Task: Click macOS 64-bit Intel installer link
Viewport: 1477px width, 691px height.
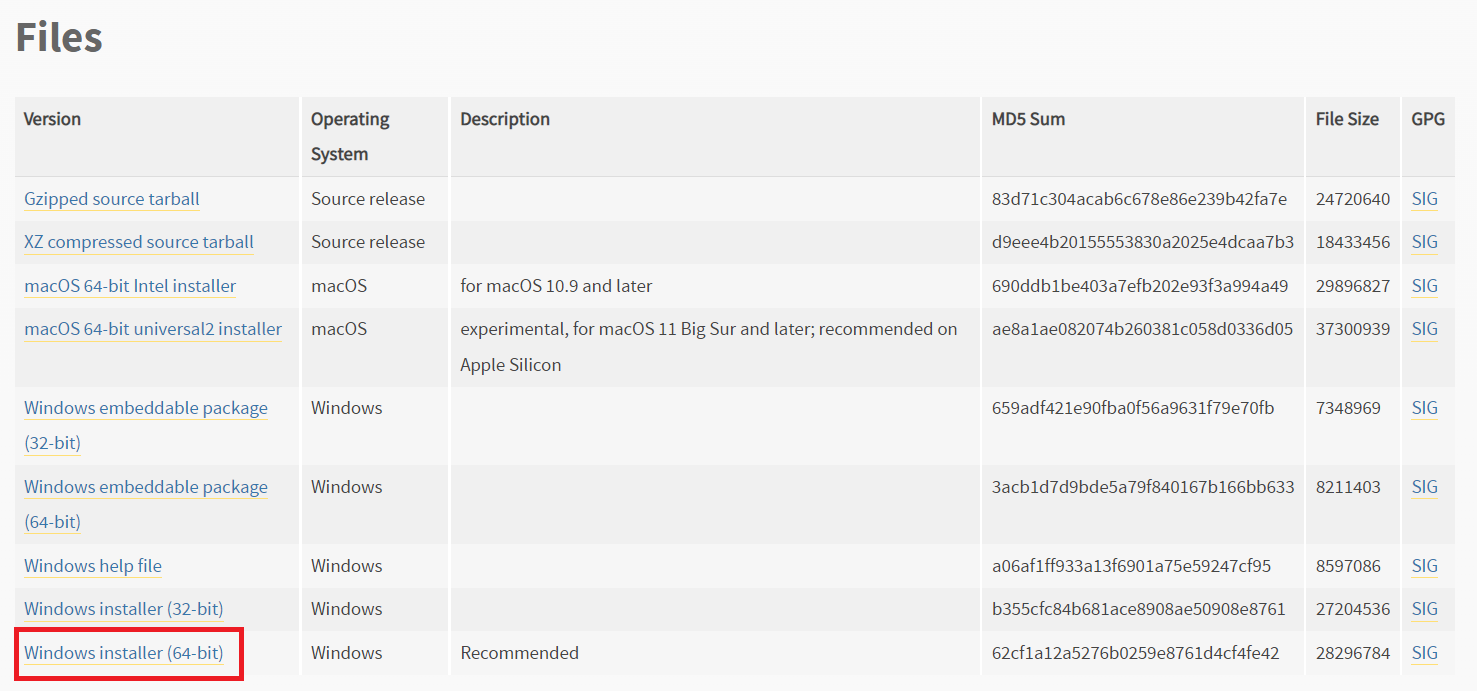Action: [130, 286]
